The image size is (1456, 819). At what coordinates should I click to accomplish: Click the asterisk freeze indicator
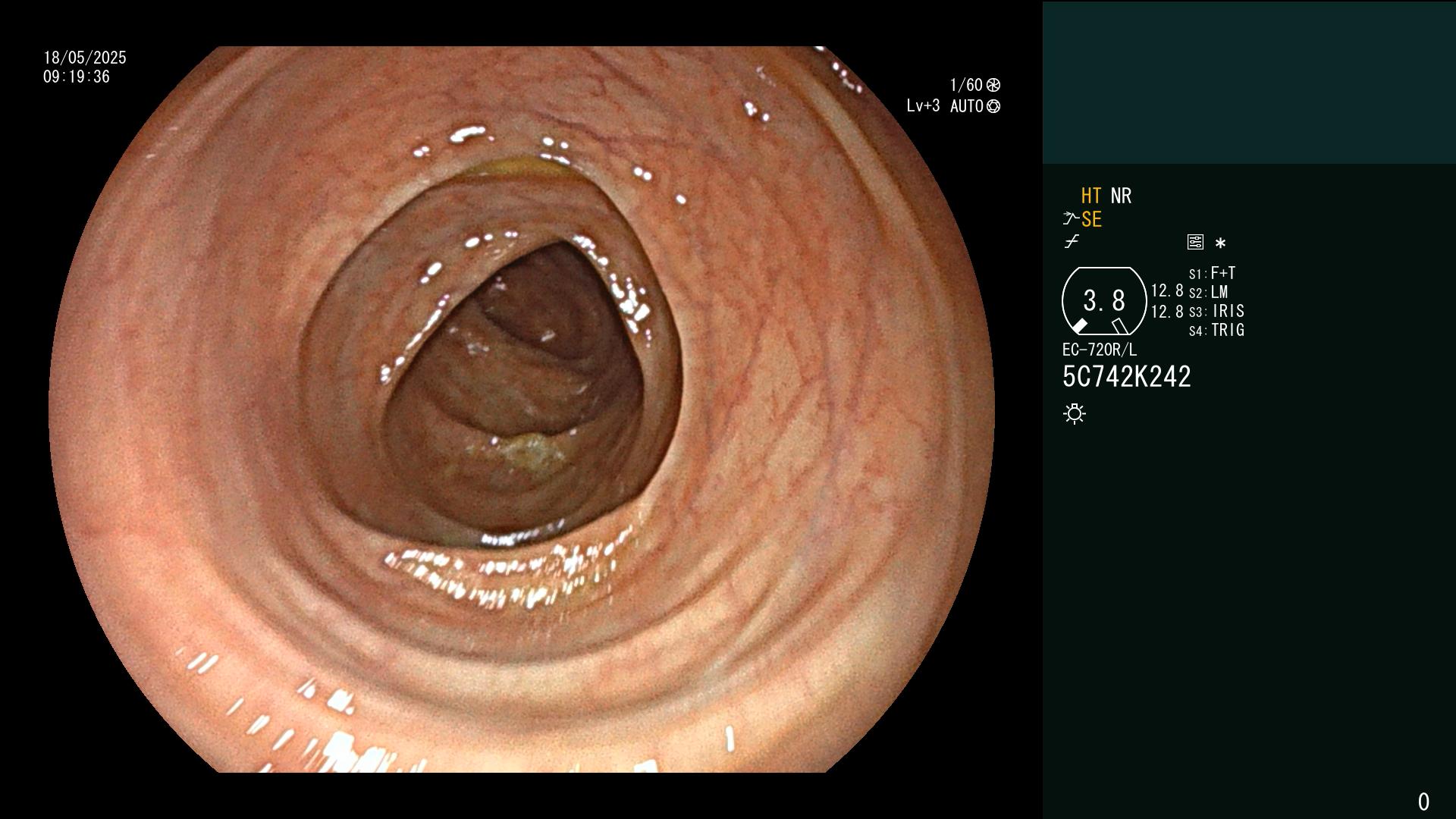point(1220,243)
